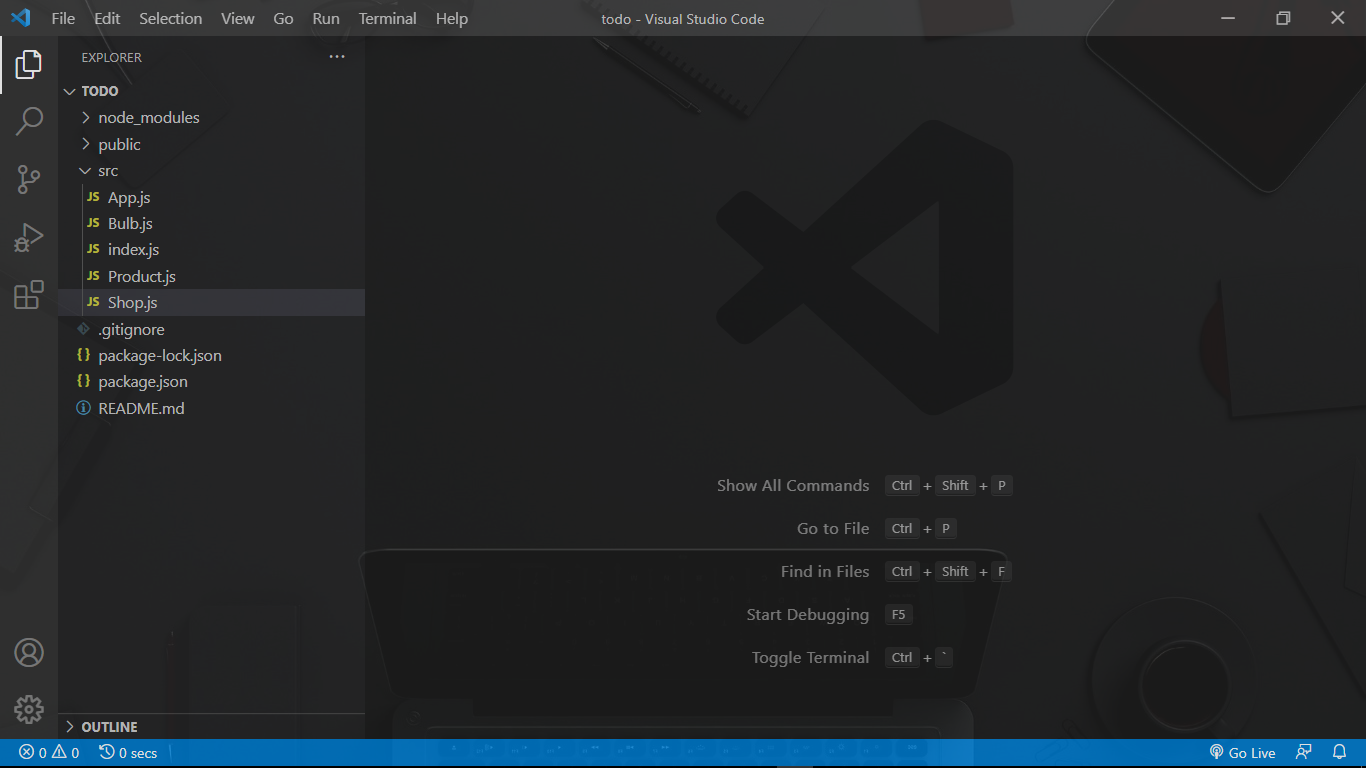Open the Extensions view
The image size is (1366, 768).
coord(29,295)
